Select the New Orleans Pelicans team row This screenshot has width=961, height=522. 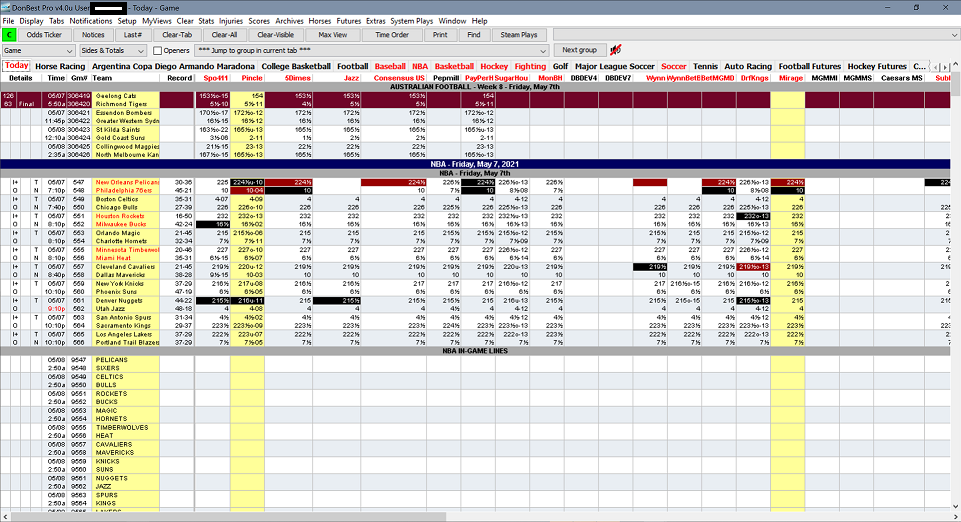127,183
